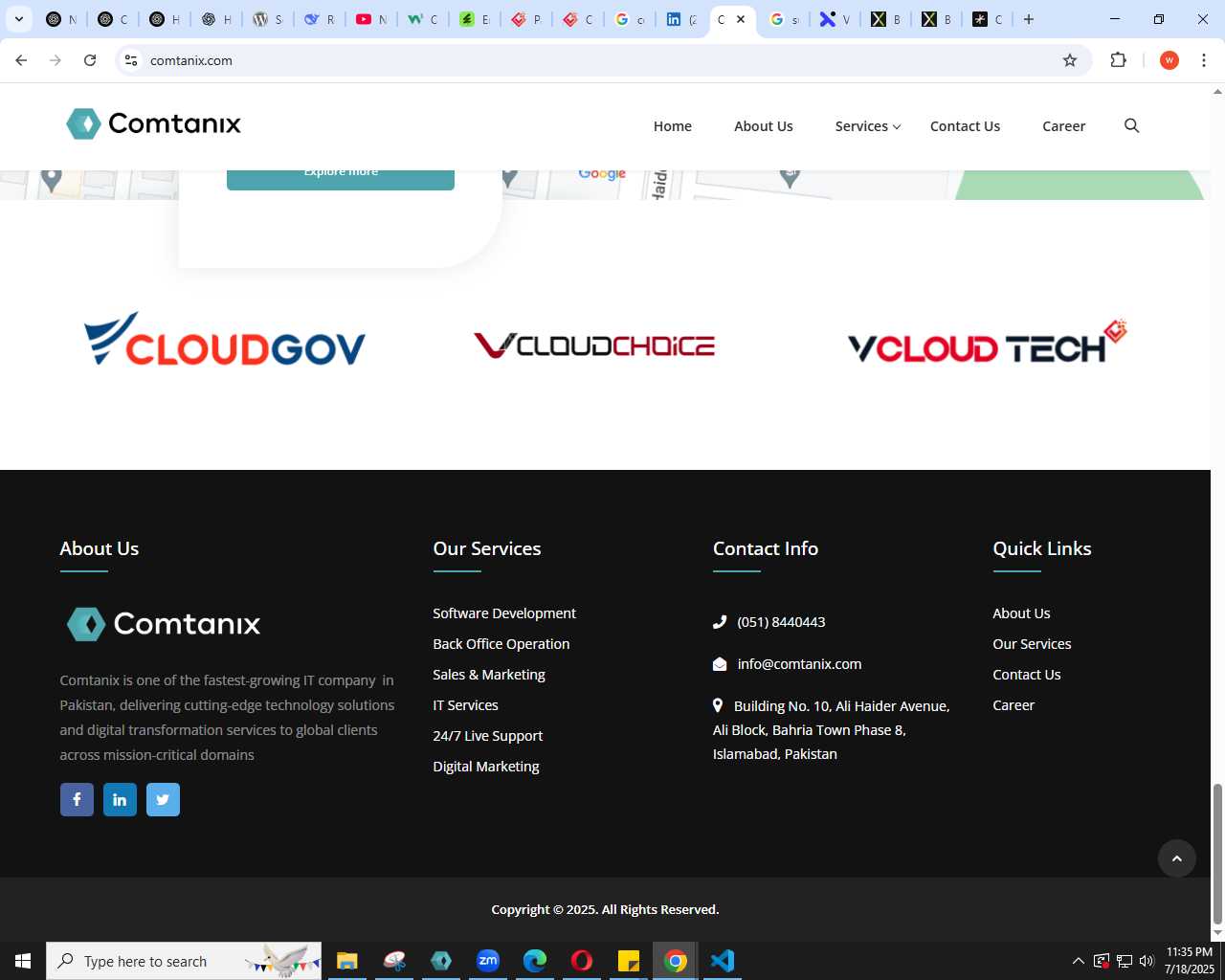1225x980 pixels.
Task: Open Microsoft Edge from the taskbar
Action: coord(535,961)
